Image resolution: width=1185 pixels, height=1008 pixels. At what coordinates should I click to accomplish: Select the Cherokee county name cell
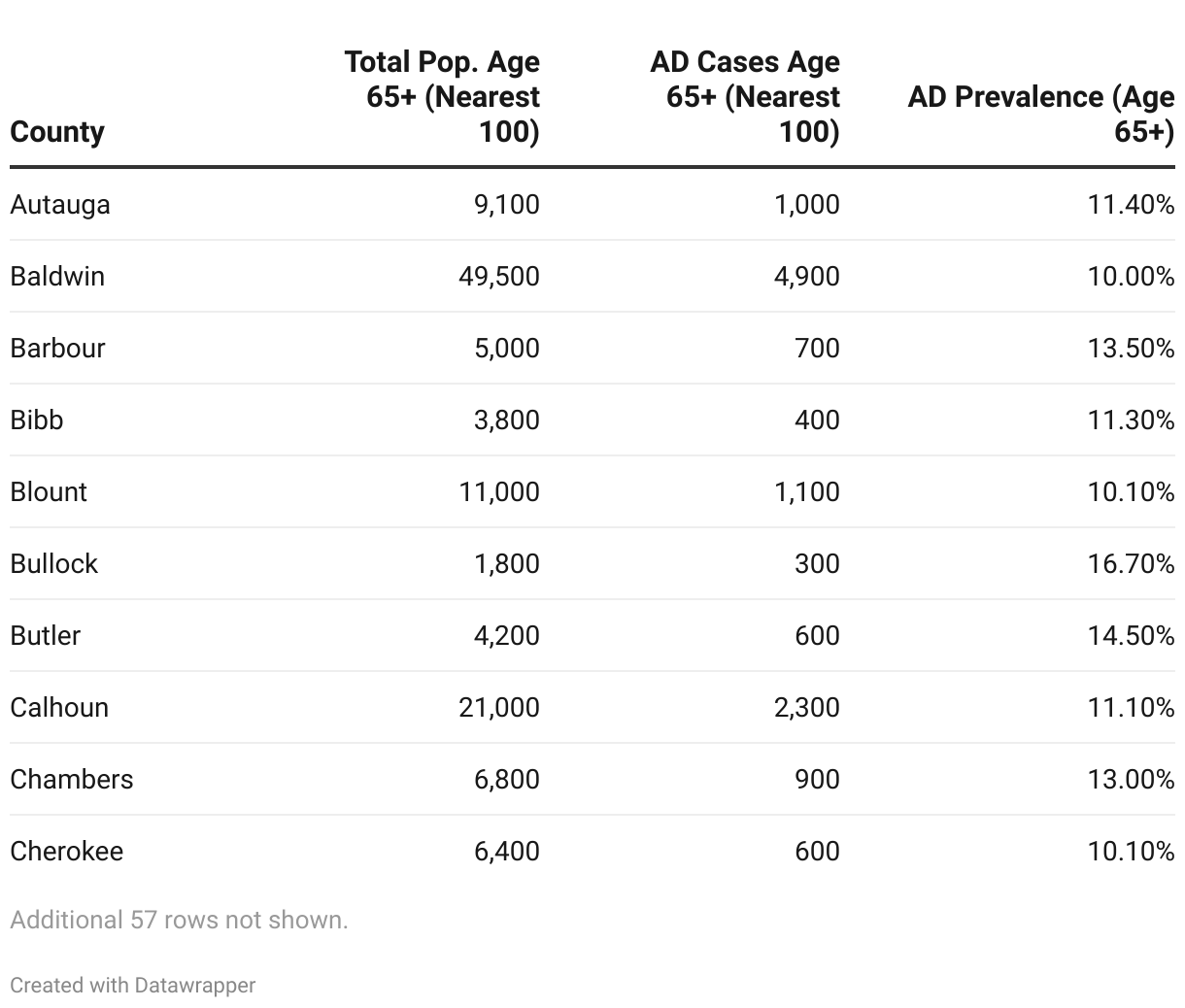(67, 852)
